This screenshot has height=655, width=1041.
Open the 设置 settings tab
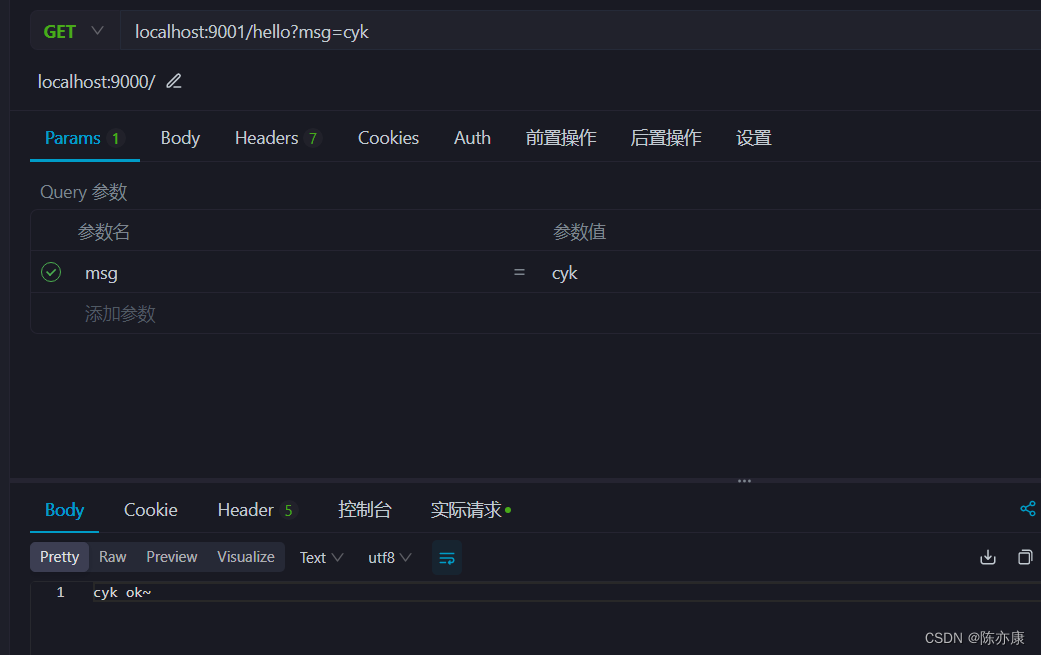coord(753,137)
